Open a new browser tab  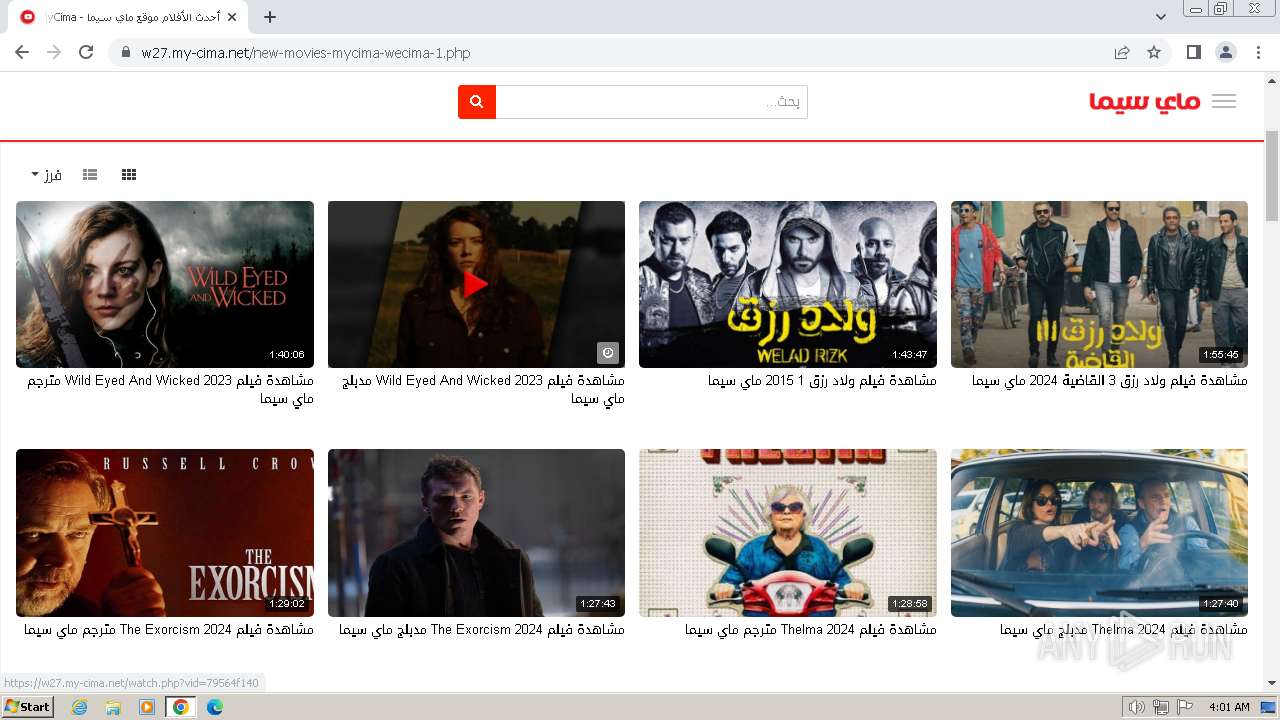(270, 17)
